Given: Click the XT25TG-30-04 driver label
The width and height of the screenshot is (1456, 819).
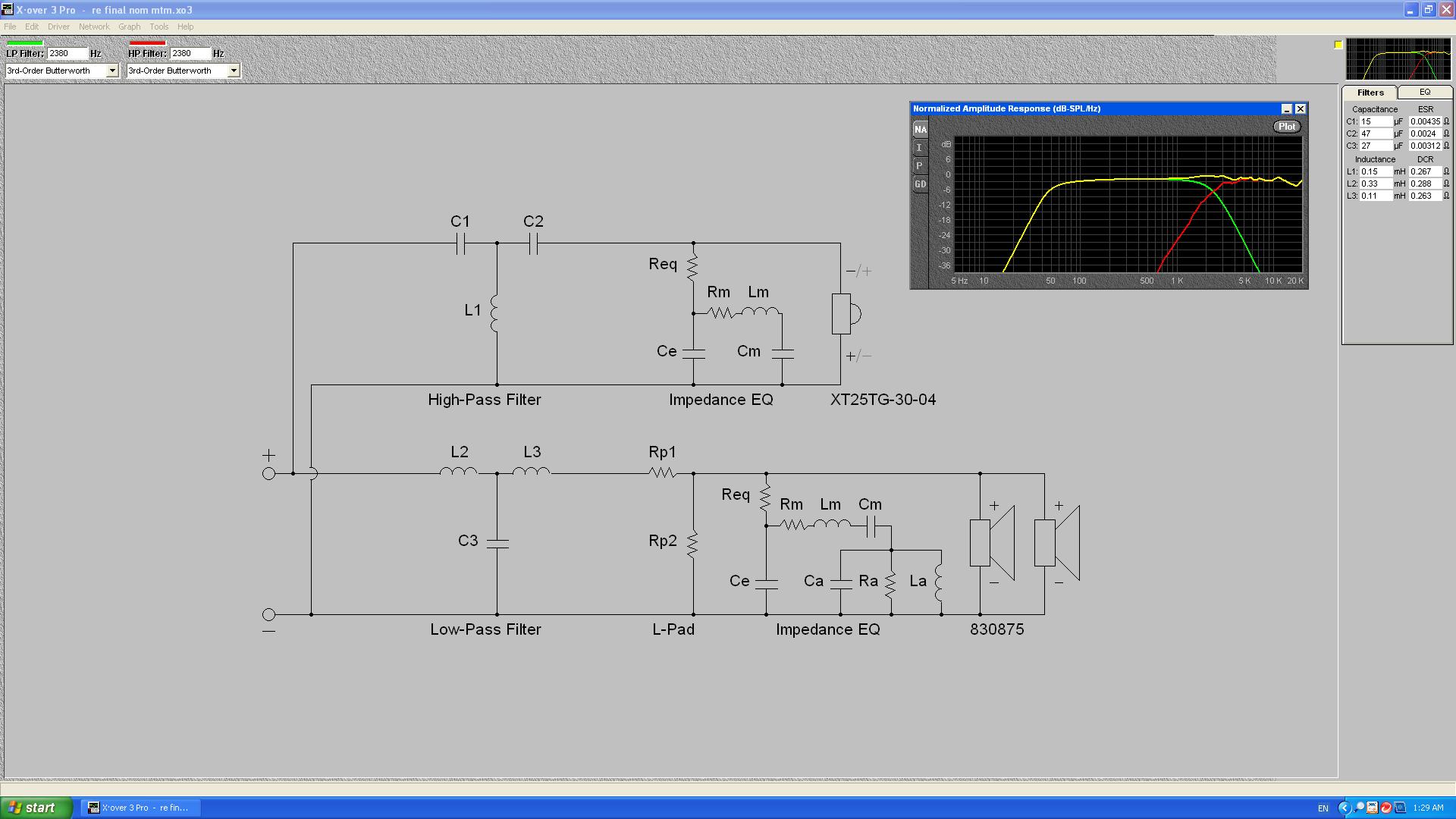Looking at the screenshot, I should pyautogui.click(x=883, y=400).
